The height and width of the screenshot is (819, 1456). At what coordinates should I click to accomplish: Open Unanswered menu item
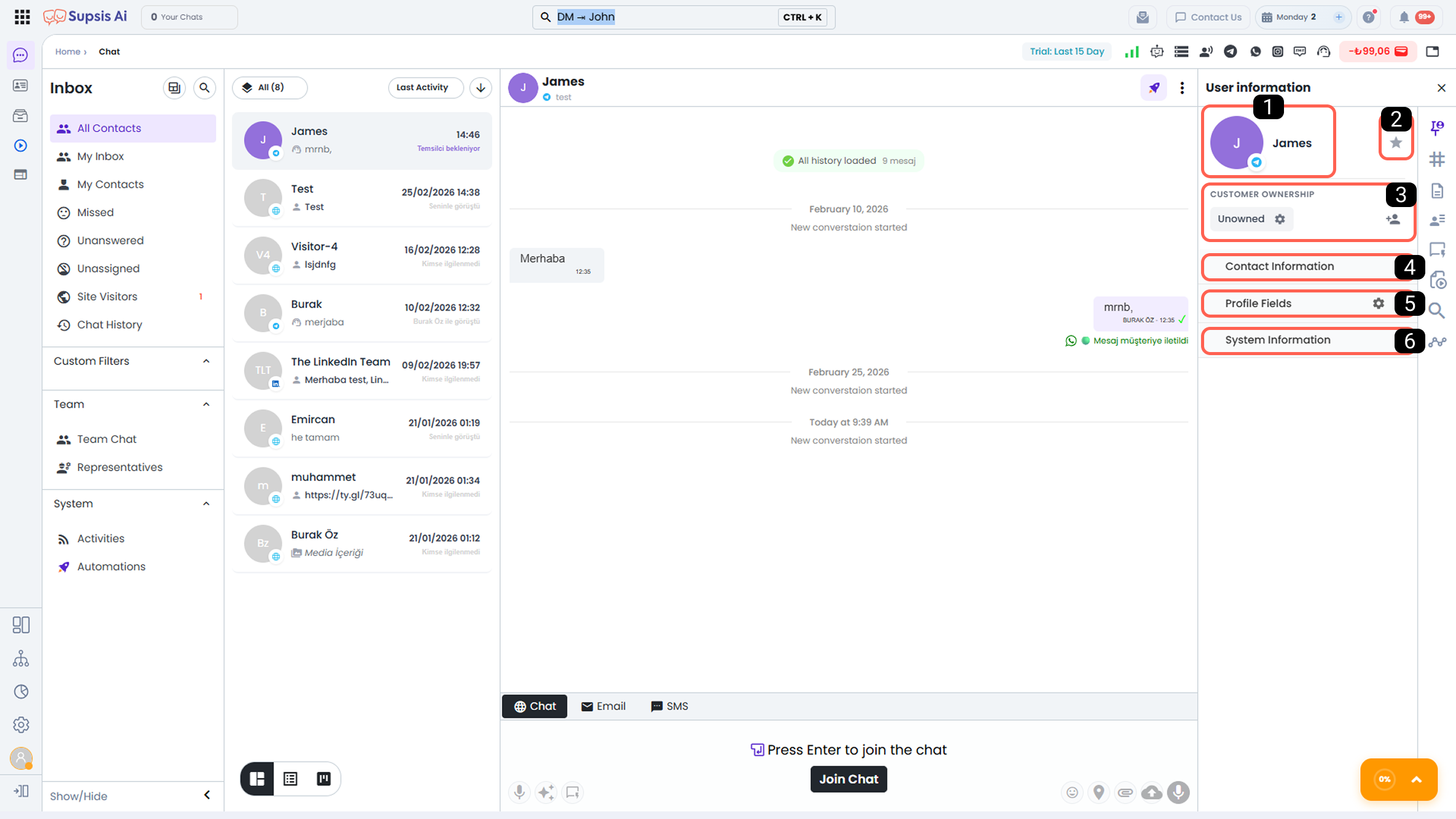click(x=133, y=241)
